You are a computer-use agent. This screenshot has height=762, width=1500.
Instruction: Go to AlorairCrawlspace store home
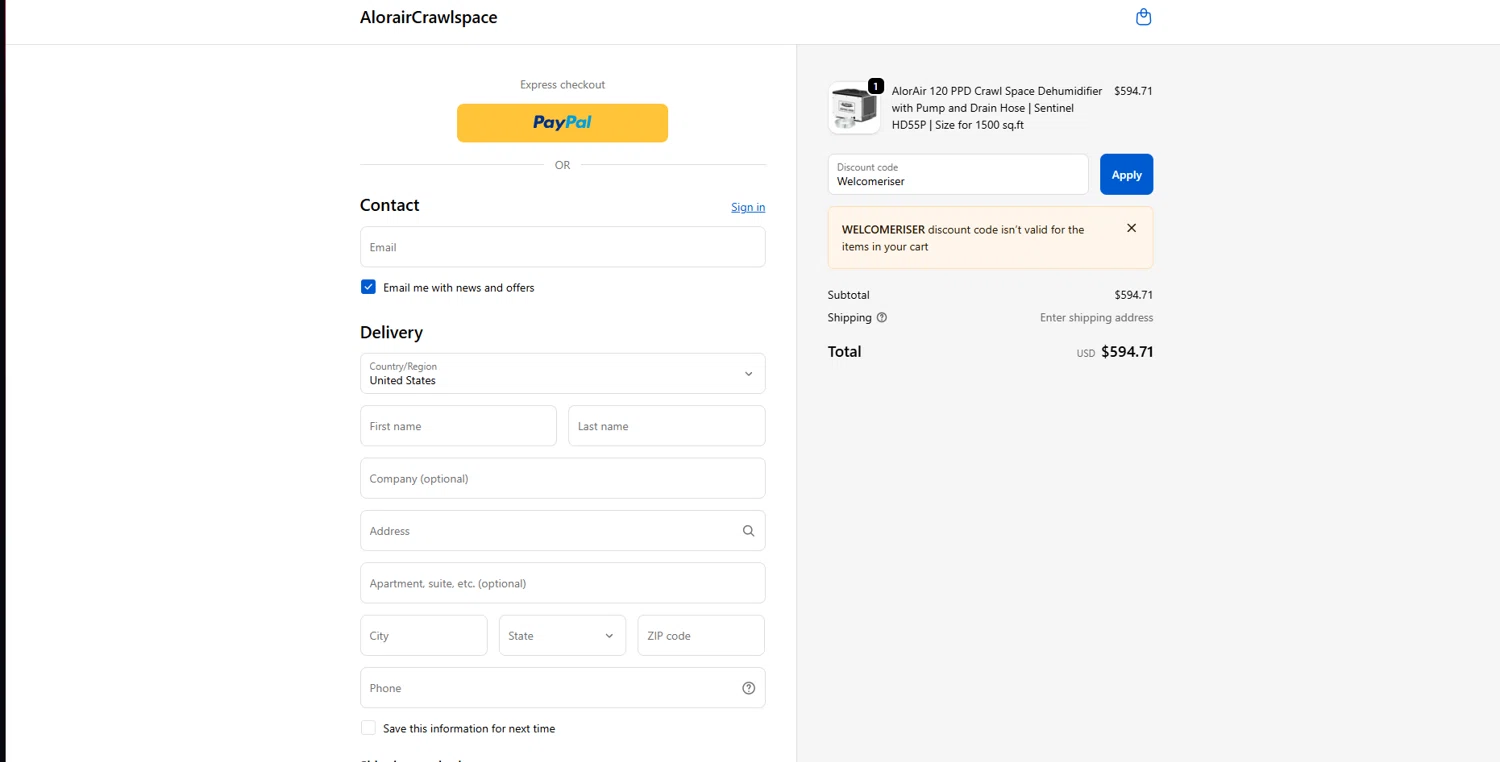(x=428, y=17)
